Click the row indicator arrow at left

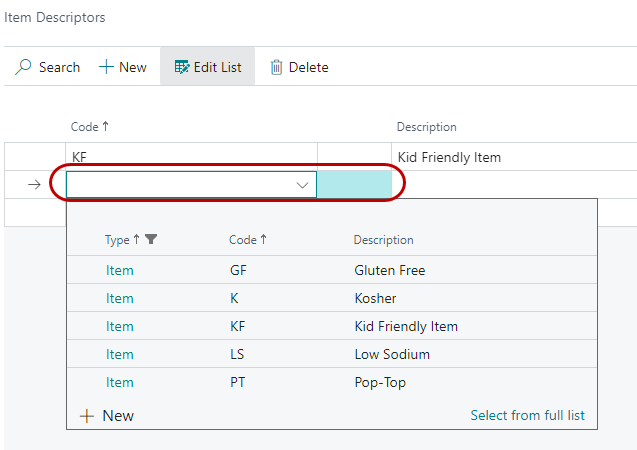(x=35, y=185)
